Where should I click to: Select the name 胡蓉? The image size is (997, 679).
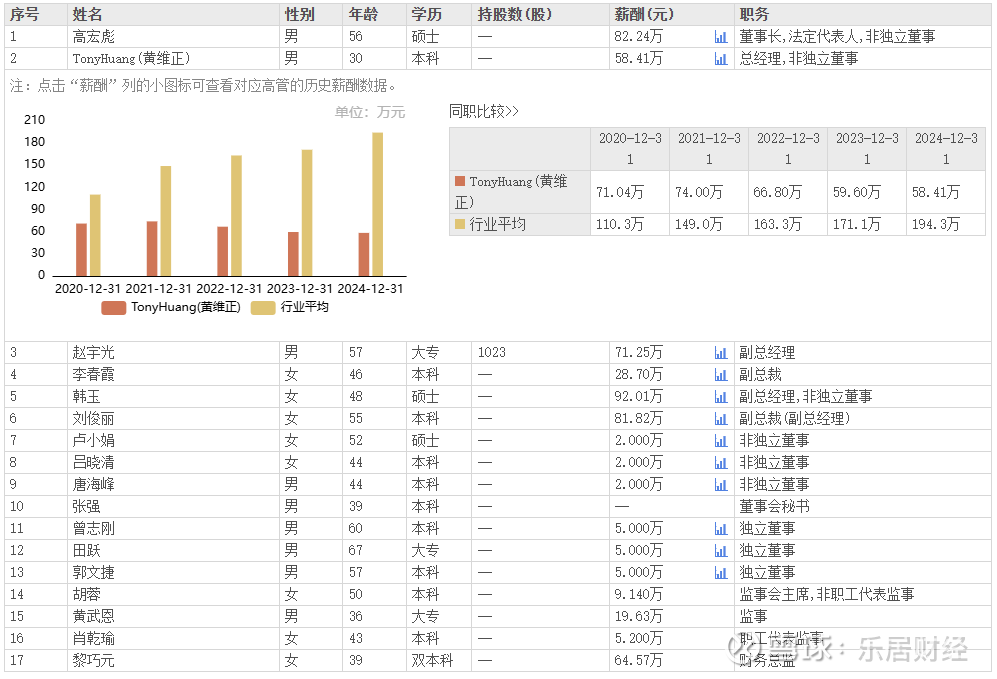click(x=86, y=595)
